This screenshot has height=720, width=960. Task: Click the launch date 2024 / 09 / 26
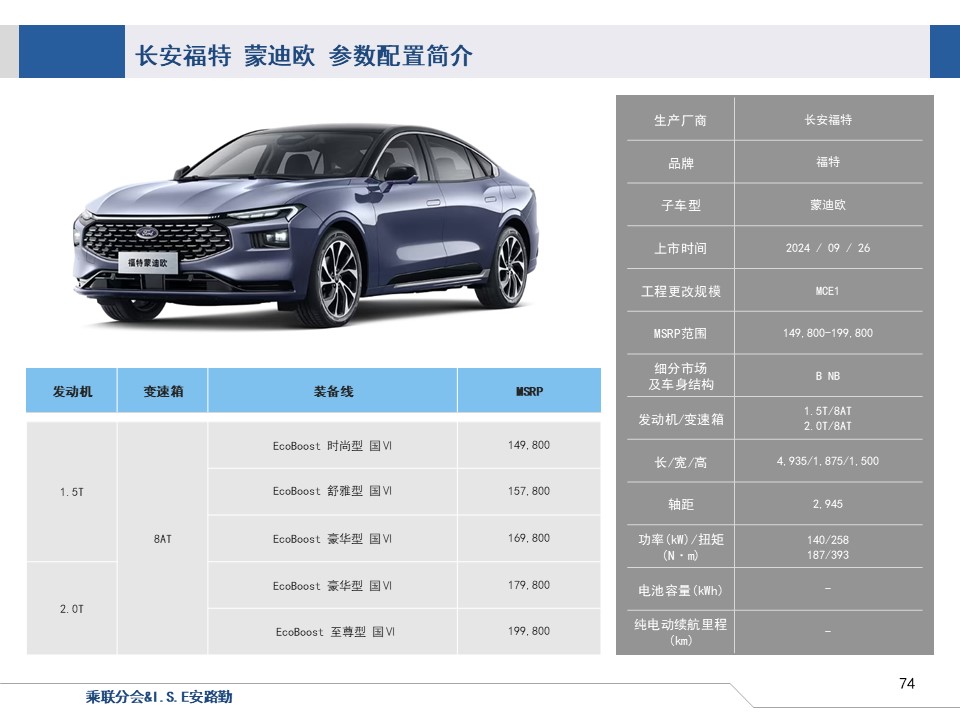828,248
